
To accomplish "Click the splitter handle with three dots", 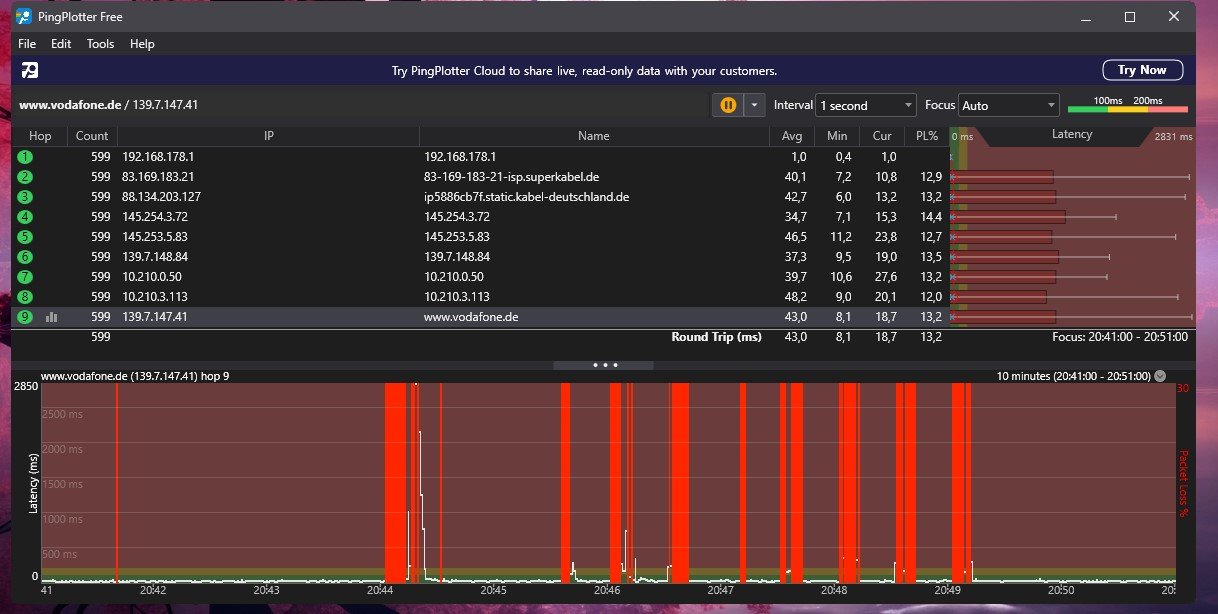I will 603,365.
